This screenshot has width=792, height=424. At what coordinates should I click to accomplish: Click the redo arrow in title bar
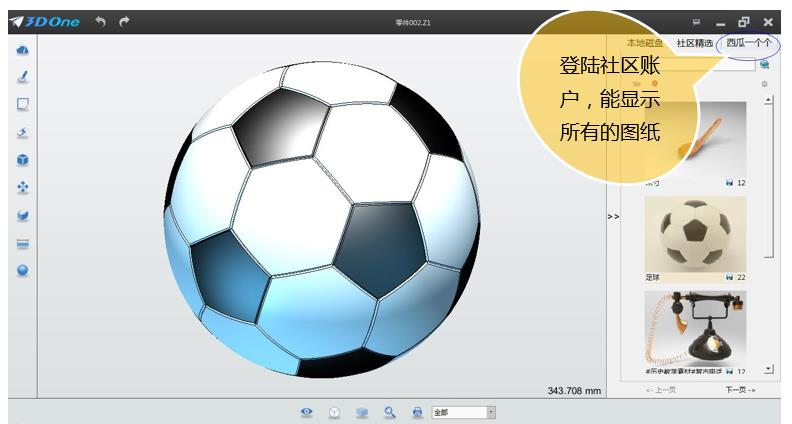coord(125,21)
